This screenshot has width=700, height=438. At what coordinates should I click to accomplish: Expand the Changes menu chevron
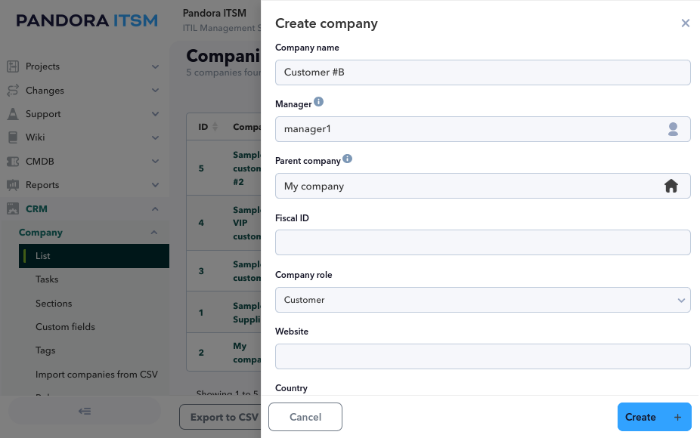155,90
